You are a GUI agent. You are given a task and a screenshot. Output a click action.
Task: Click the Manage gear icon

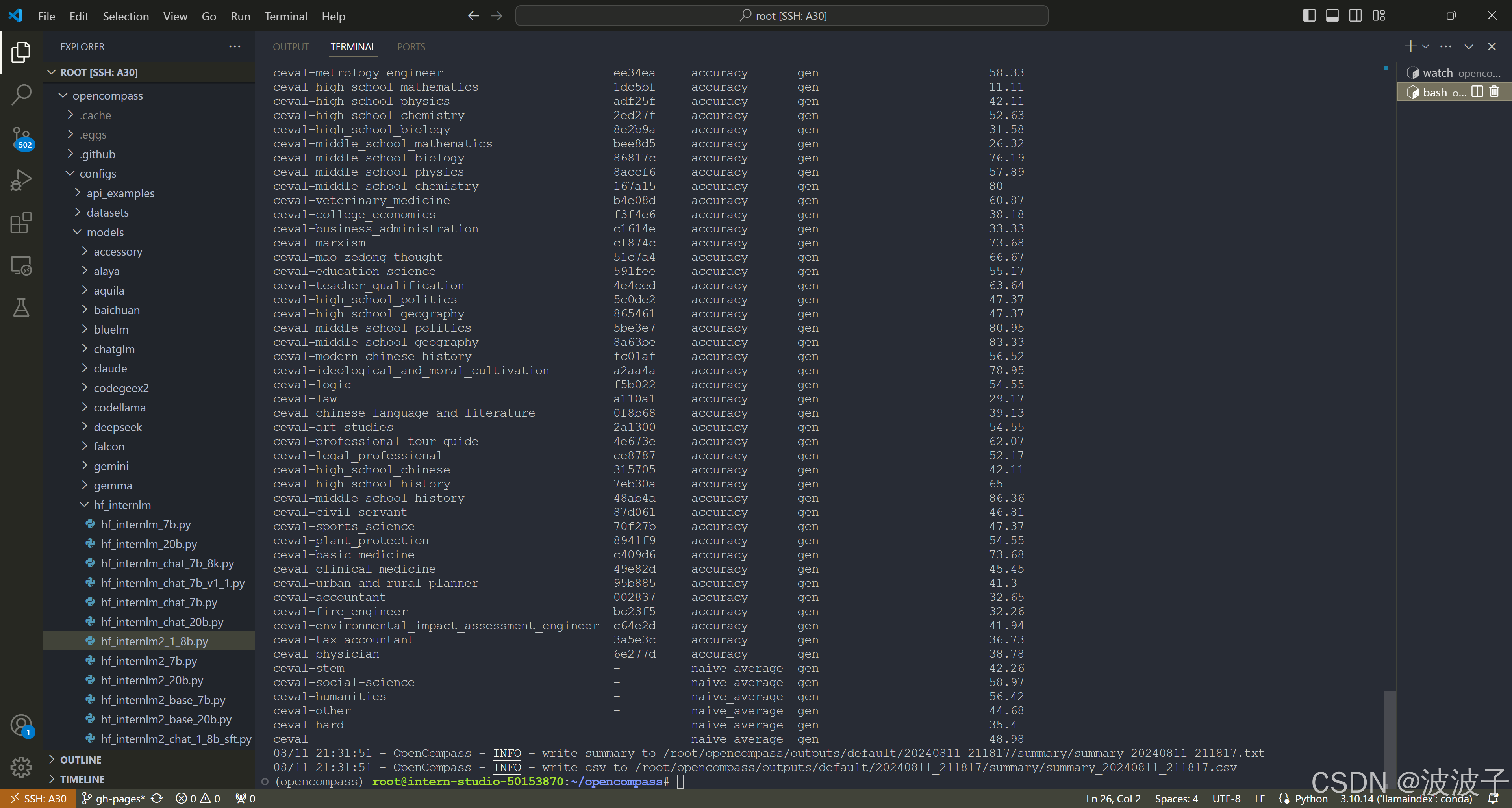21,766
